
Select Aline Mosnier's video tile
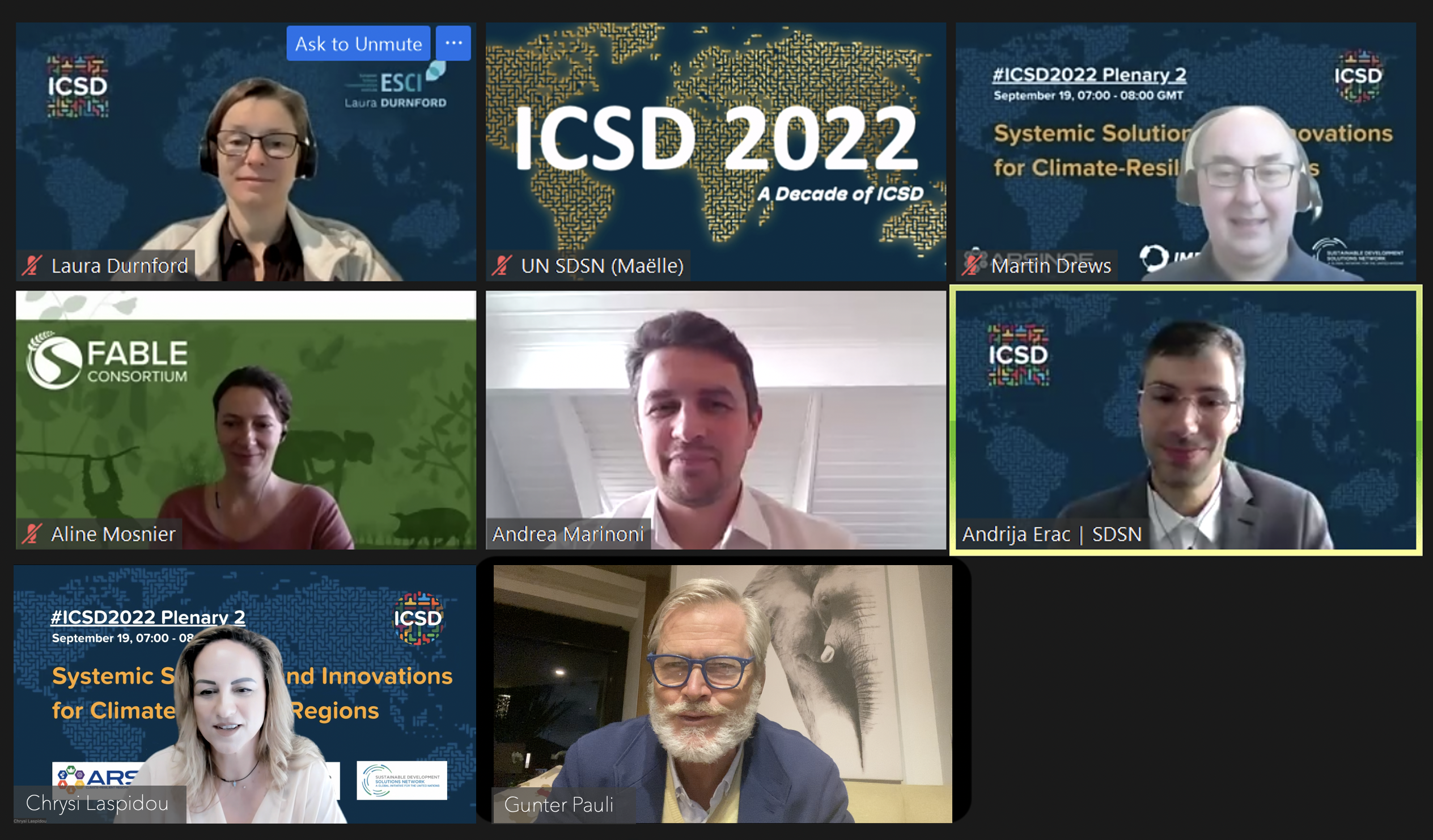(x=245, y=421)
